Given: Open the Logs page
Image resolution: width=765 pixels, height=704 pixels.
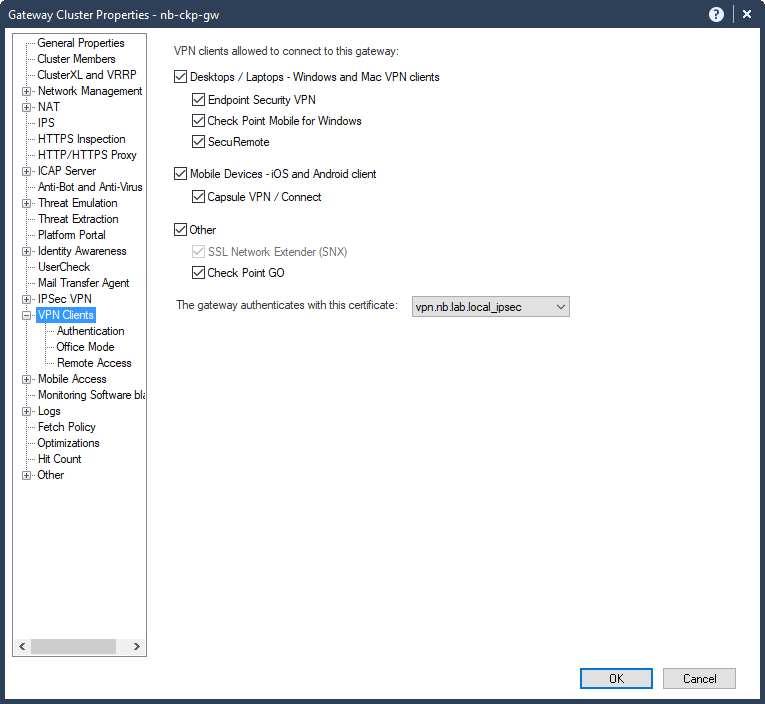Looking at the screenshot, I should click(x=49, y=411).
